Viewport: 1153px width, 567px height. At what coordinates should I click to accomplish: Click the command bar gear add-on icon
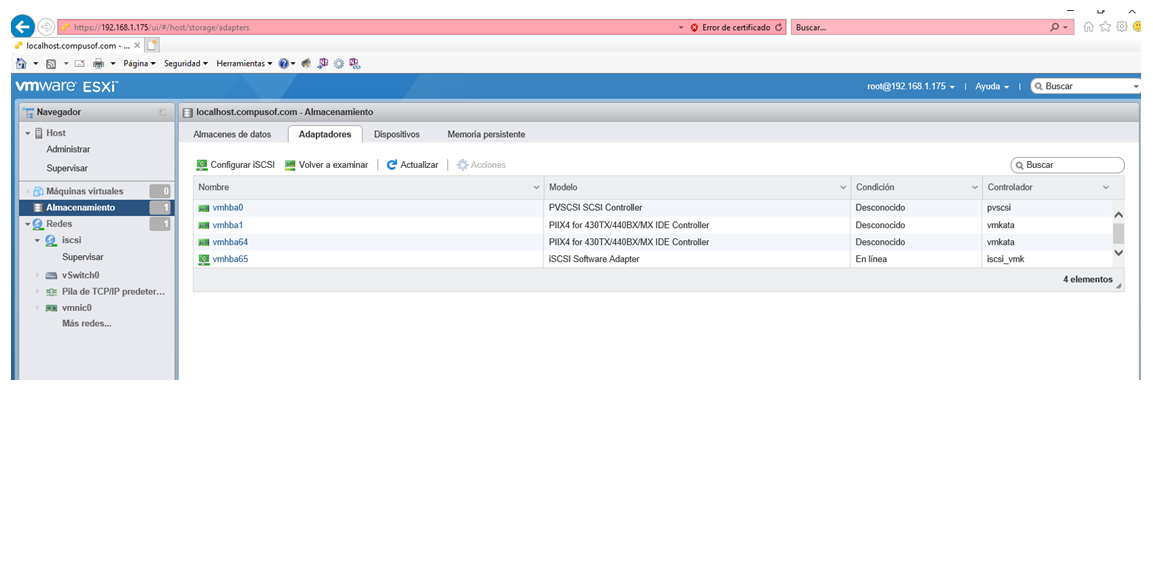coord(338,63)
